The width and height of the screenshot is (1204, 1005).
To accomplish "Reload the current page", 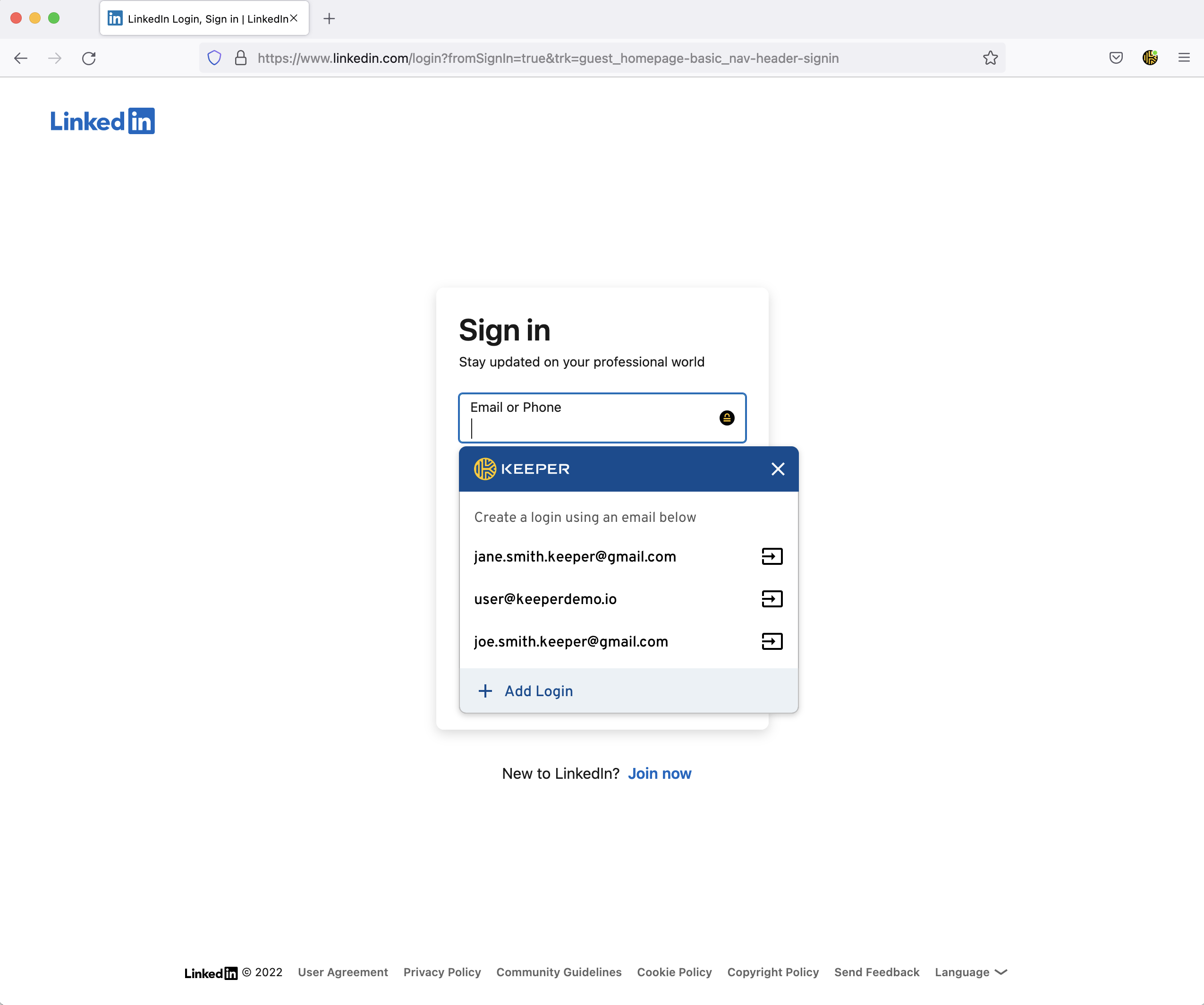I will 89,58.
